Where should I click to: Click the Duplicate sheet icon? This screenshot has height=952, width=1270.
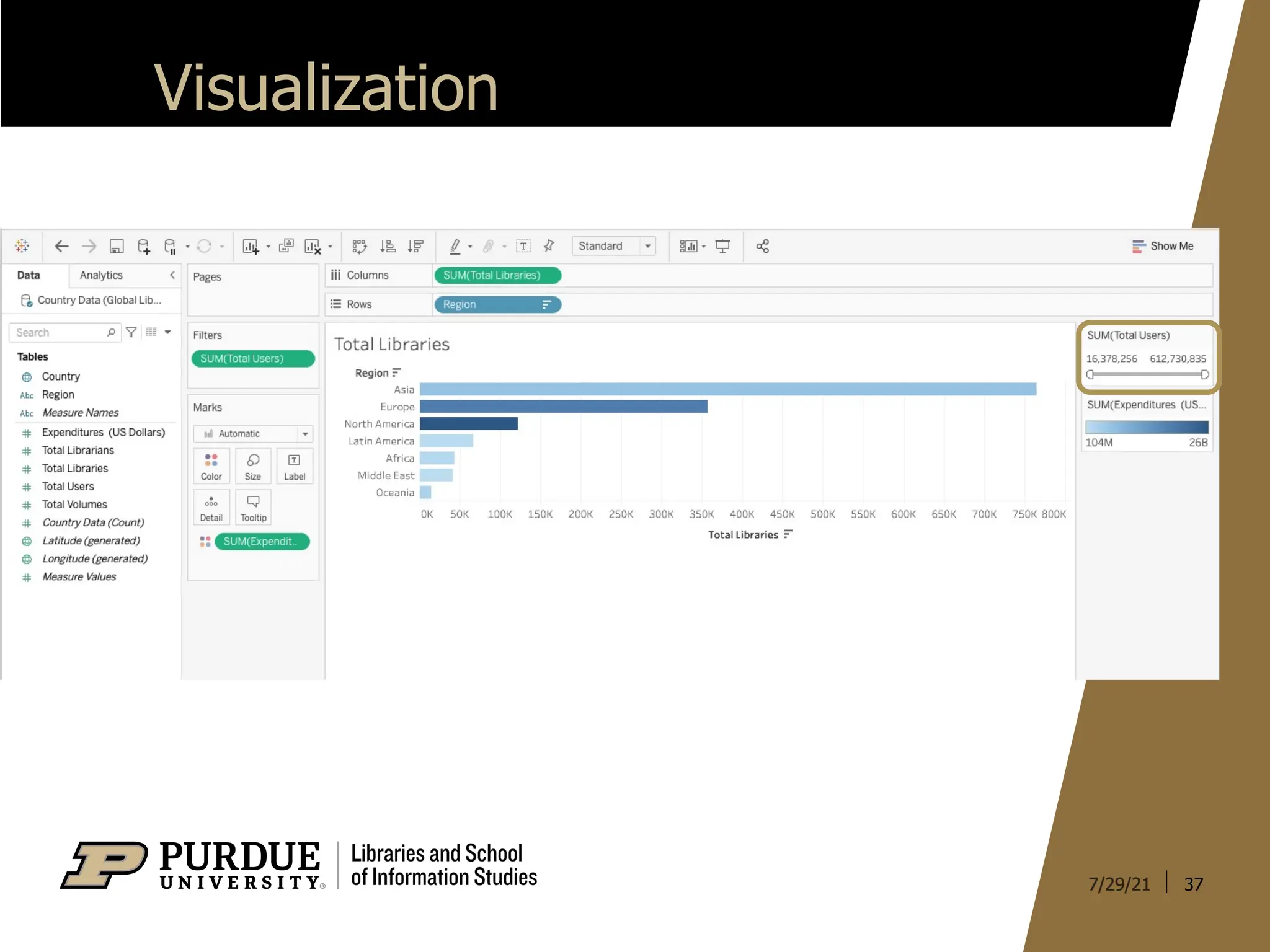point(286,246)
